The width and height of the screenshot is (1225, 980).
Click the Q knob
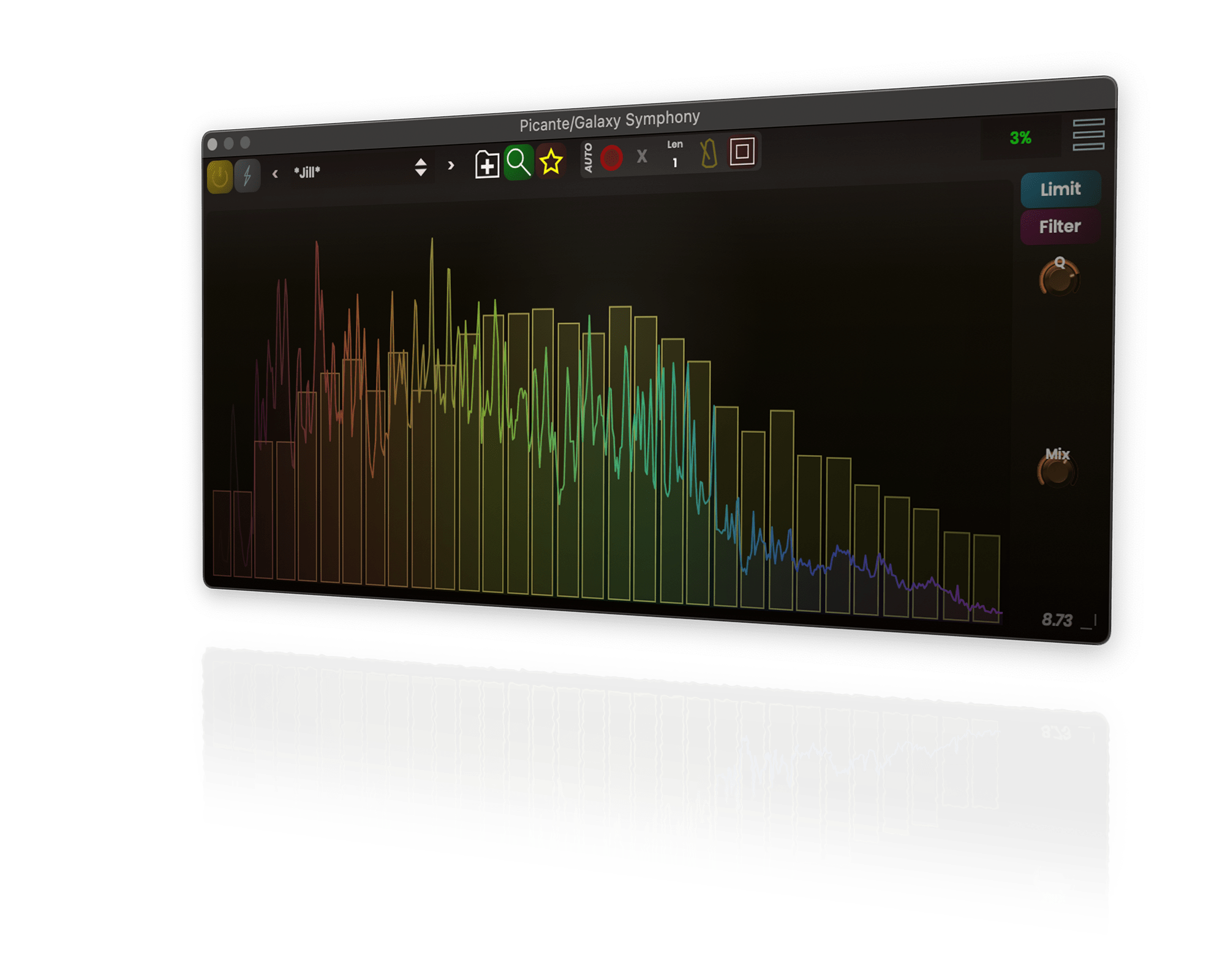click(1060, 277)
